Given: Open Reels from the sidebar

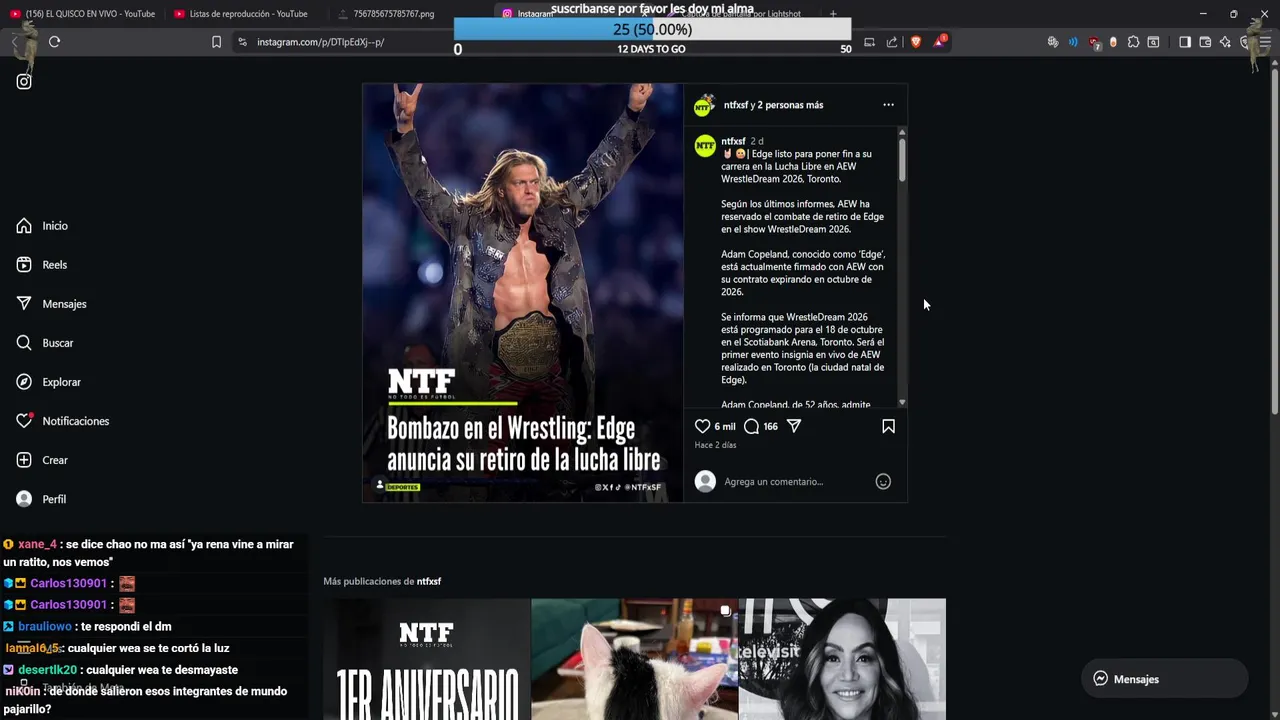Looking at the screenshot, I should point(42,265).
